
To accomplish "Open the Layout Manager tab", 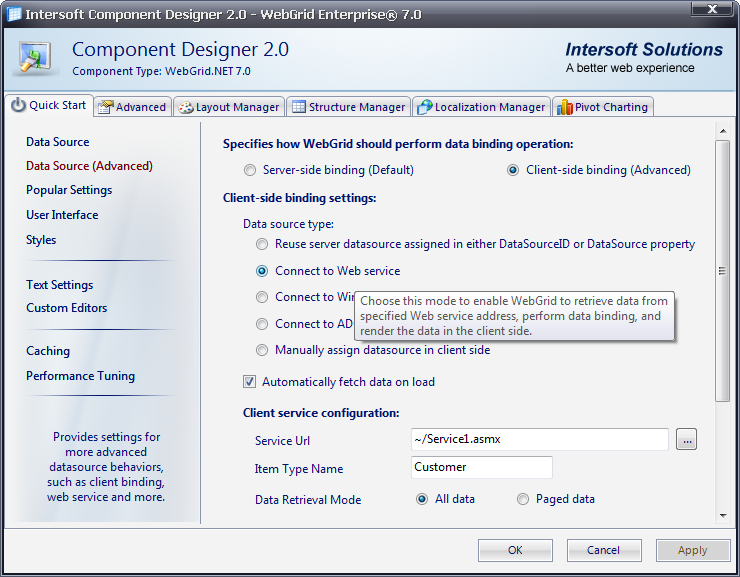I will tap(229, 107).
